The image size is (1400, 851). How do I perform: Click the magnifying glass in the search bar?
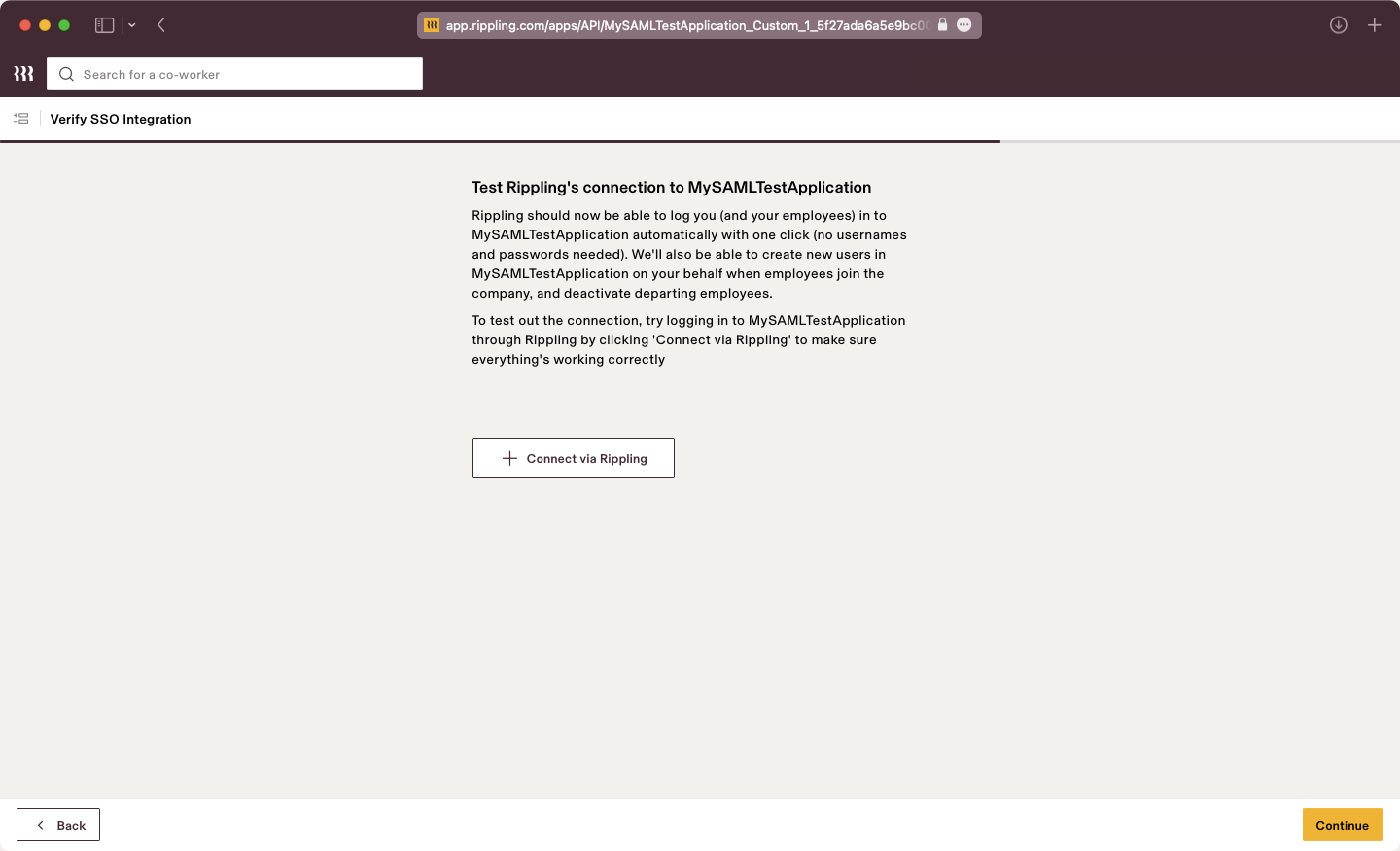[65, 74]
